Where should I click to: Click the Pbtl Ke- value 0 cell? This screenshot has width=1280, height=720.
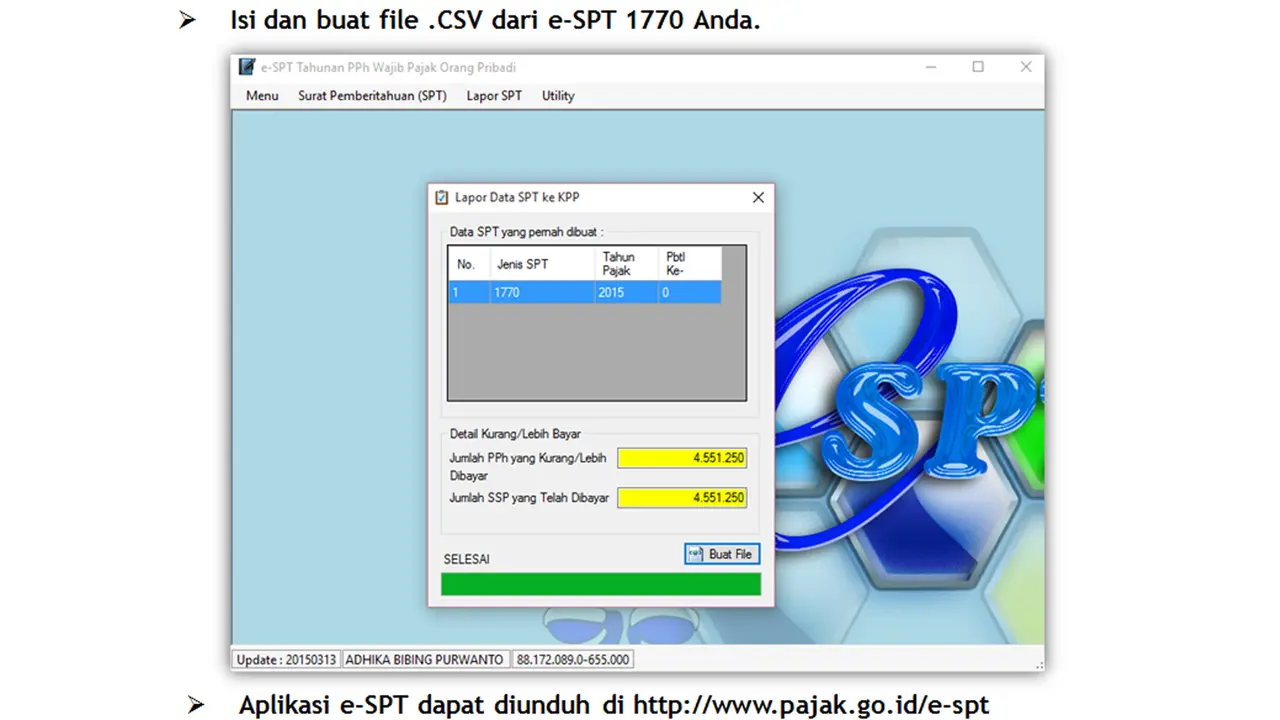[689, 292]
